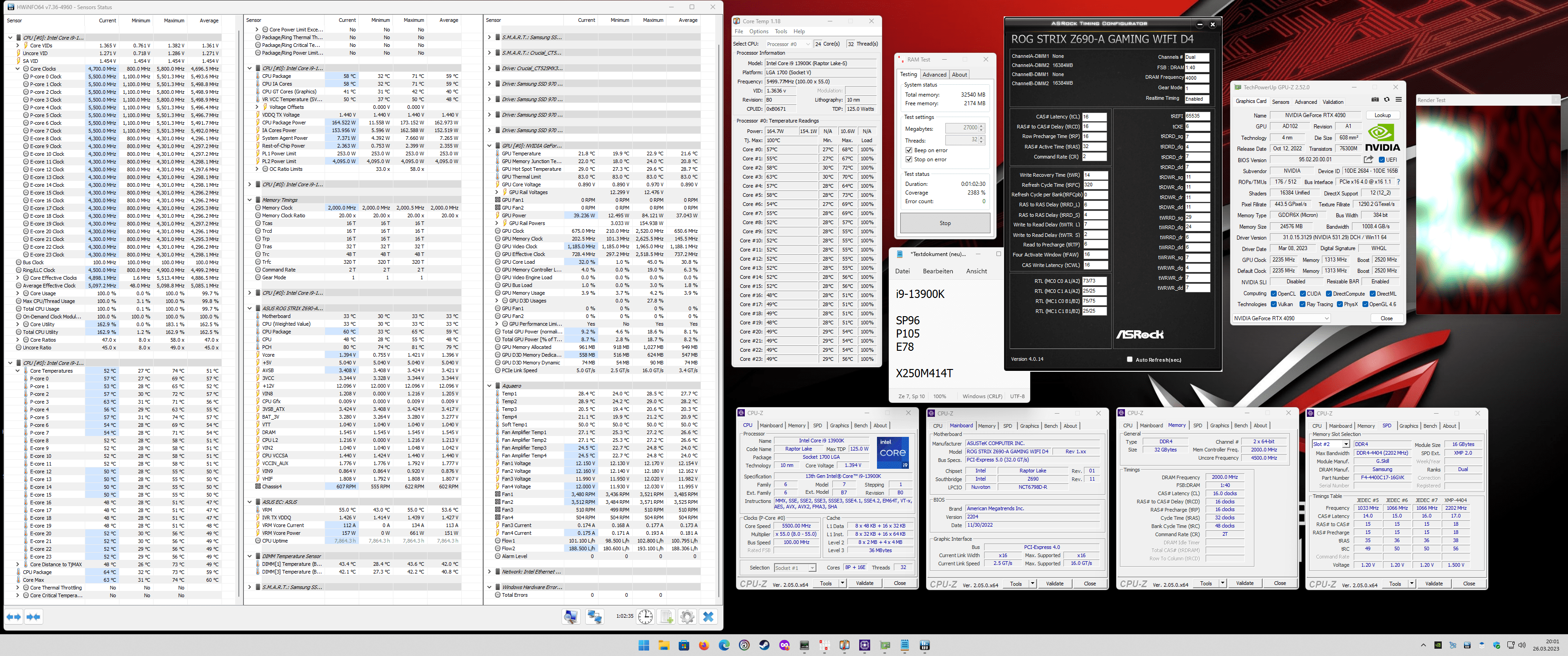Open CPU-Z purple chip taskbar icon
1568x656 pixels.
(864, 645)
